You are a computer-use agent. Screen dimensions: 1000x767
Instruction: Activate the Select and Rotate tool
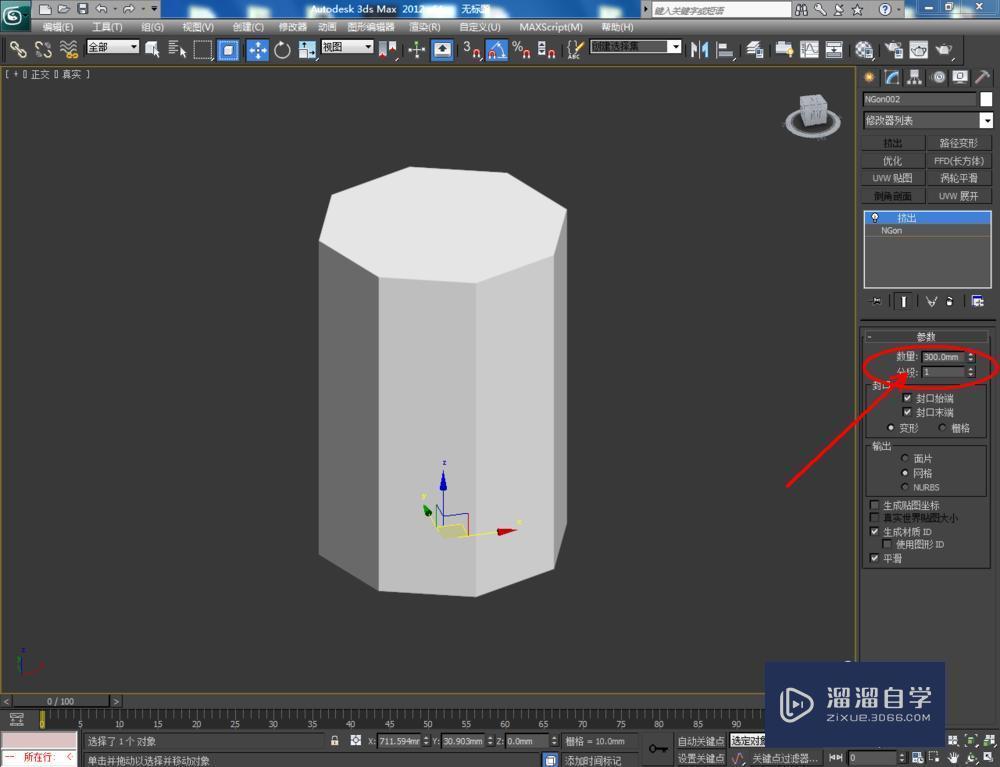(284, 50)
